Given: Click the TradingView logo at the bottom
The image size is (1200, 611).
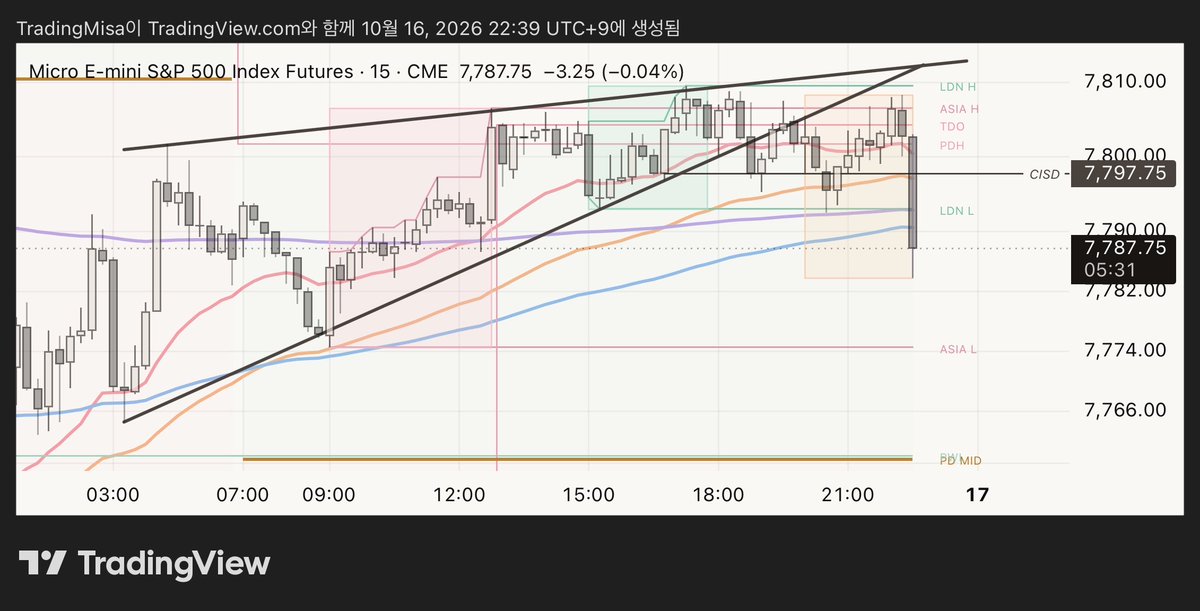Looking at the screenshot, I should click(x=144, y=564).
